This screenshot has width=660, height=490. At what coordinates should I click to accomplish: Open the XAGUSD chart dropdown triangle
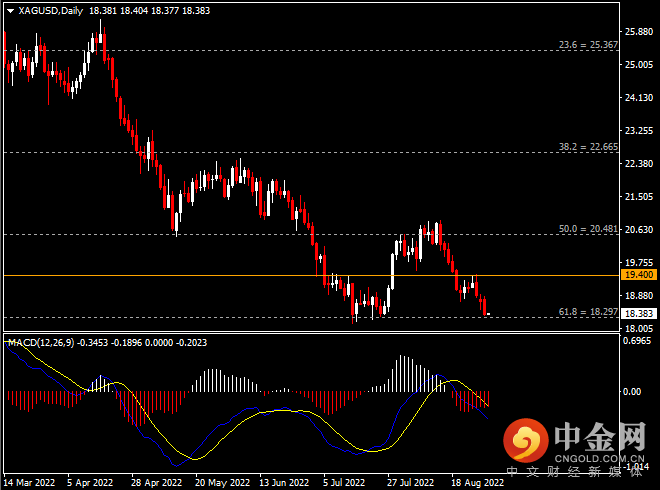coord(11,11)
